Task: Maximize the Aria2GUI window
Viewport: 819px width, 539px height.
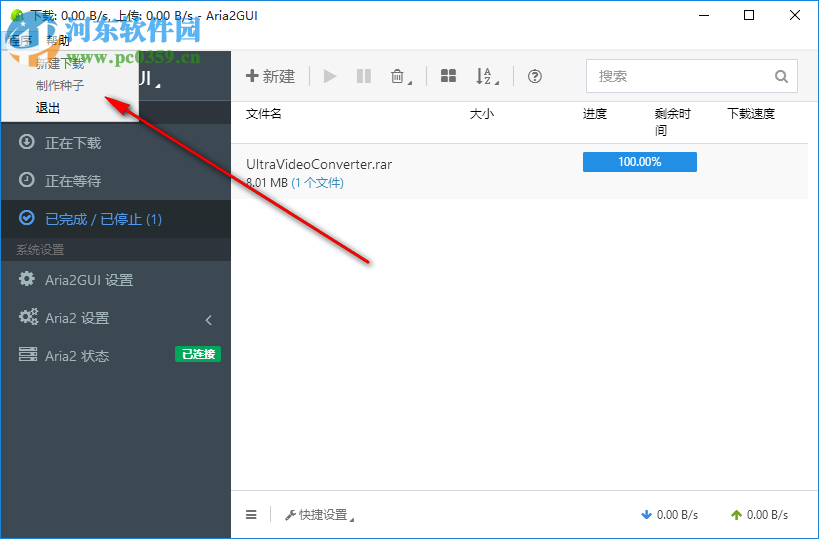Action: (749, 15)
